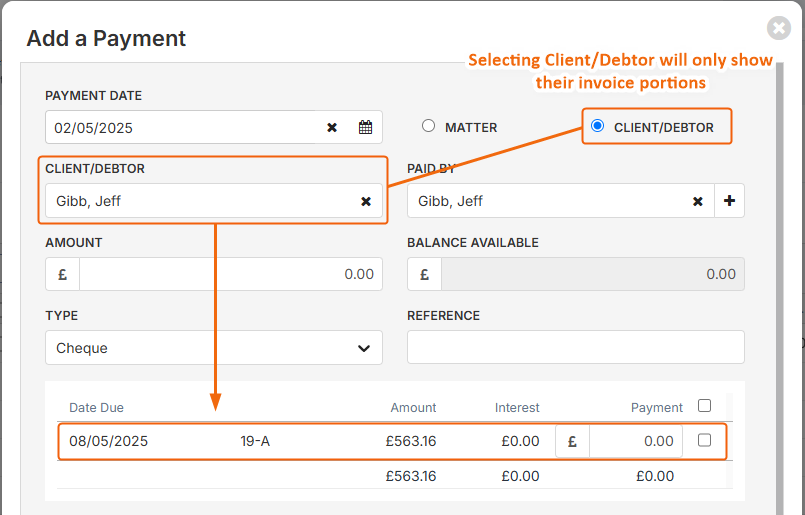Viewport: 805px width, 515px height.
Task: Clear the payment date with the X icon
Action: 332,127
